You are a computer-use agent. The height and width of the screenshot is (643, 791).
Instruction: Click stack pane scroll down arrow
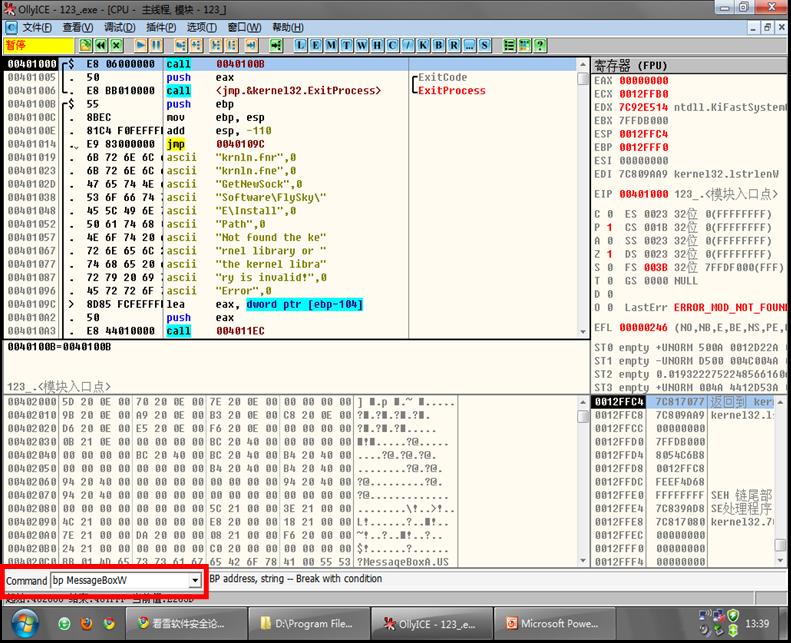coord(780,560)
